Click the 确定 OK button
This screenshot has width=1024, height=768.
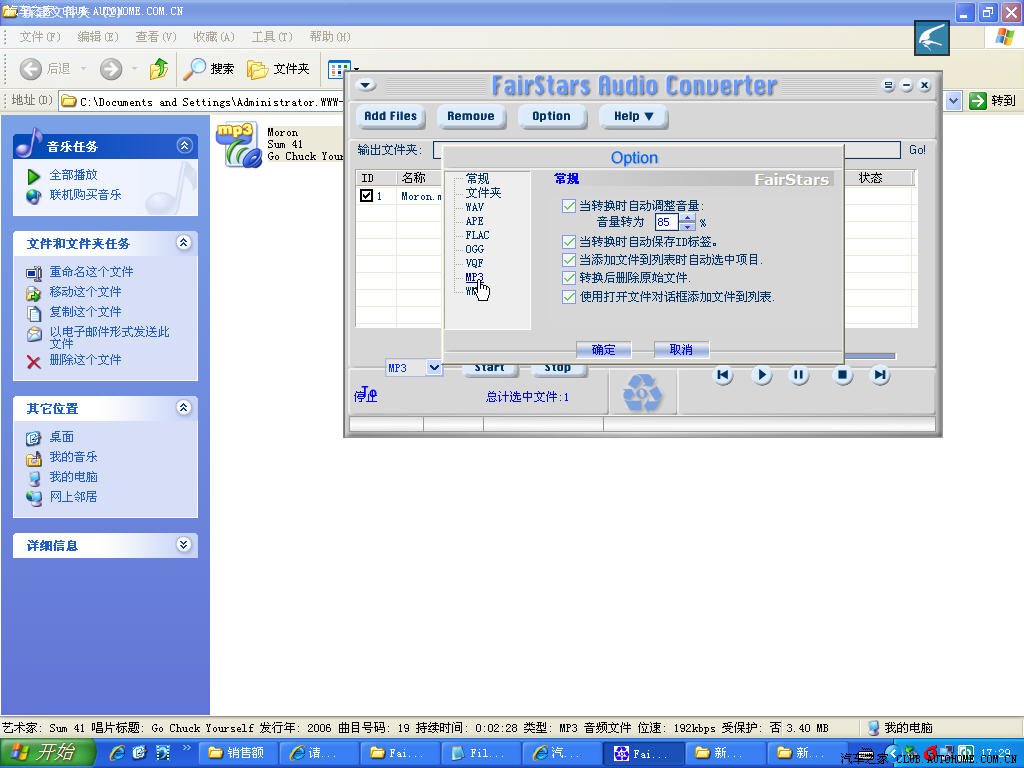pos(604,350)
